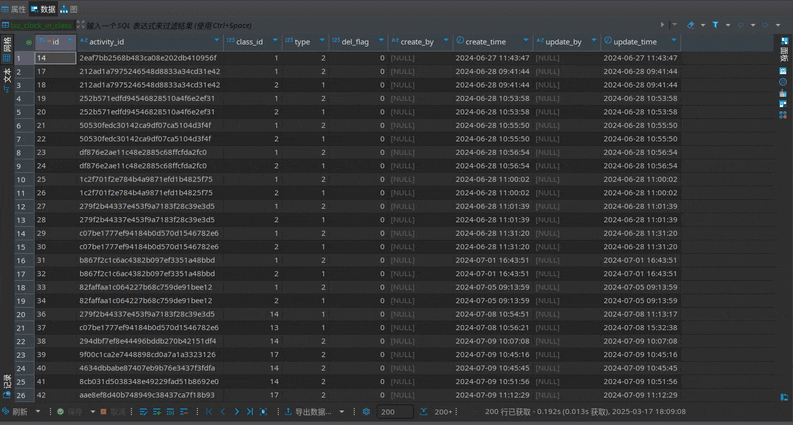Image resolution: width=793 pixels, height=425 pixels.
Task: Click the id column header
Action: [x=56, y=41]
